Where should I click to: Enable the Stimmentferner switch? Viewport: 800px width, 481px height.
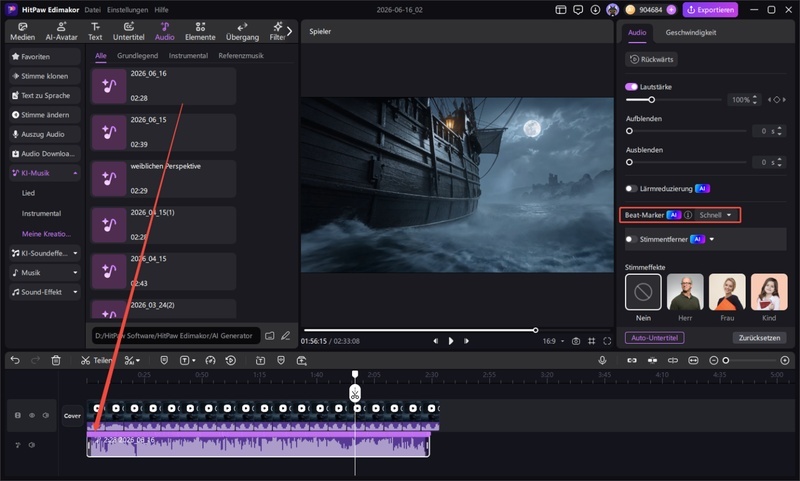coord(631,239)
